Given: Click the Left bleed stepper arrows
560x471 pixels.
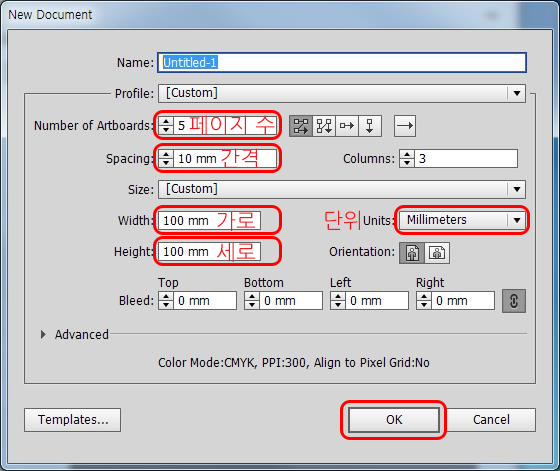Looking at the screenshot, I should pos(338,301).
